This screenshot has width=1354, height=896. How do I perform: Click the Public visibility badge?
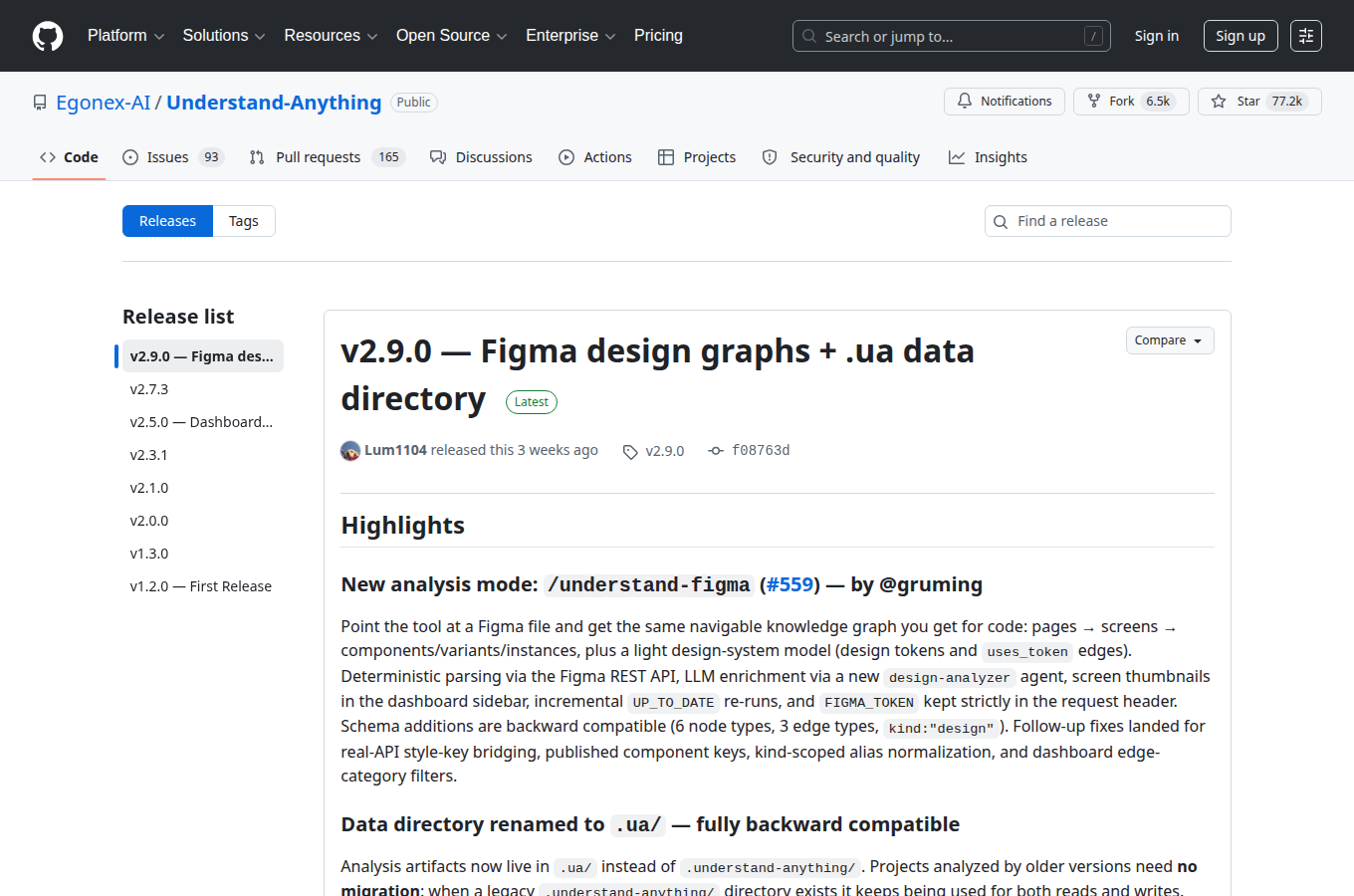[414, 103]
